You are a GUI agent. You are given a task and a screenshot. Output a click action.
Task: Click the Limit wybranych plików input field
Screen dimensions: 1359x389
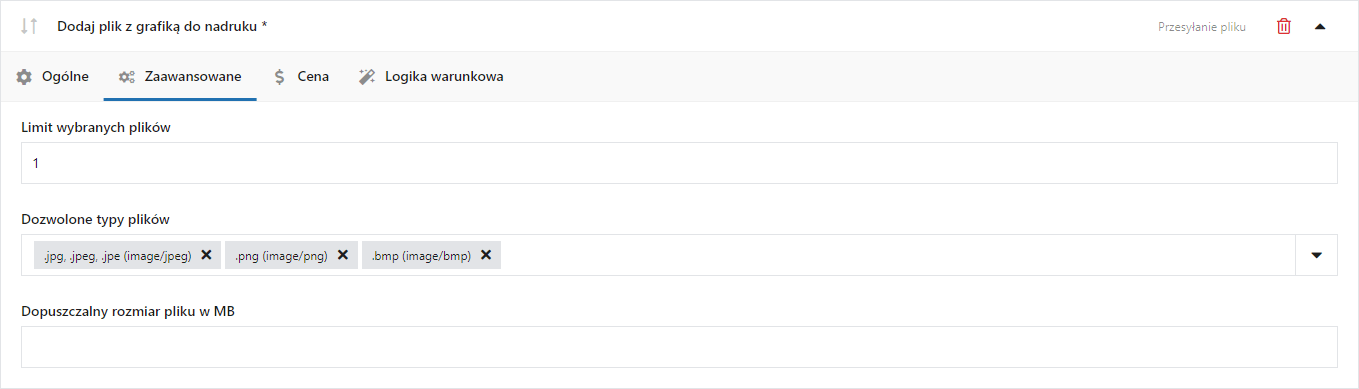679,163
